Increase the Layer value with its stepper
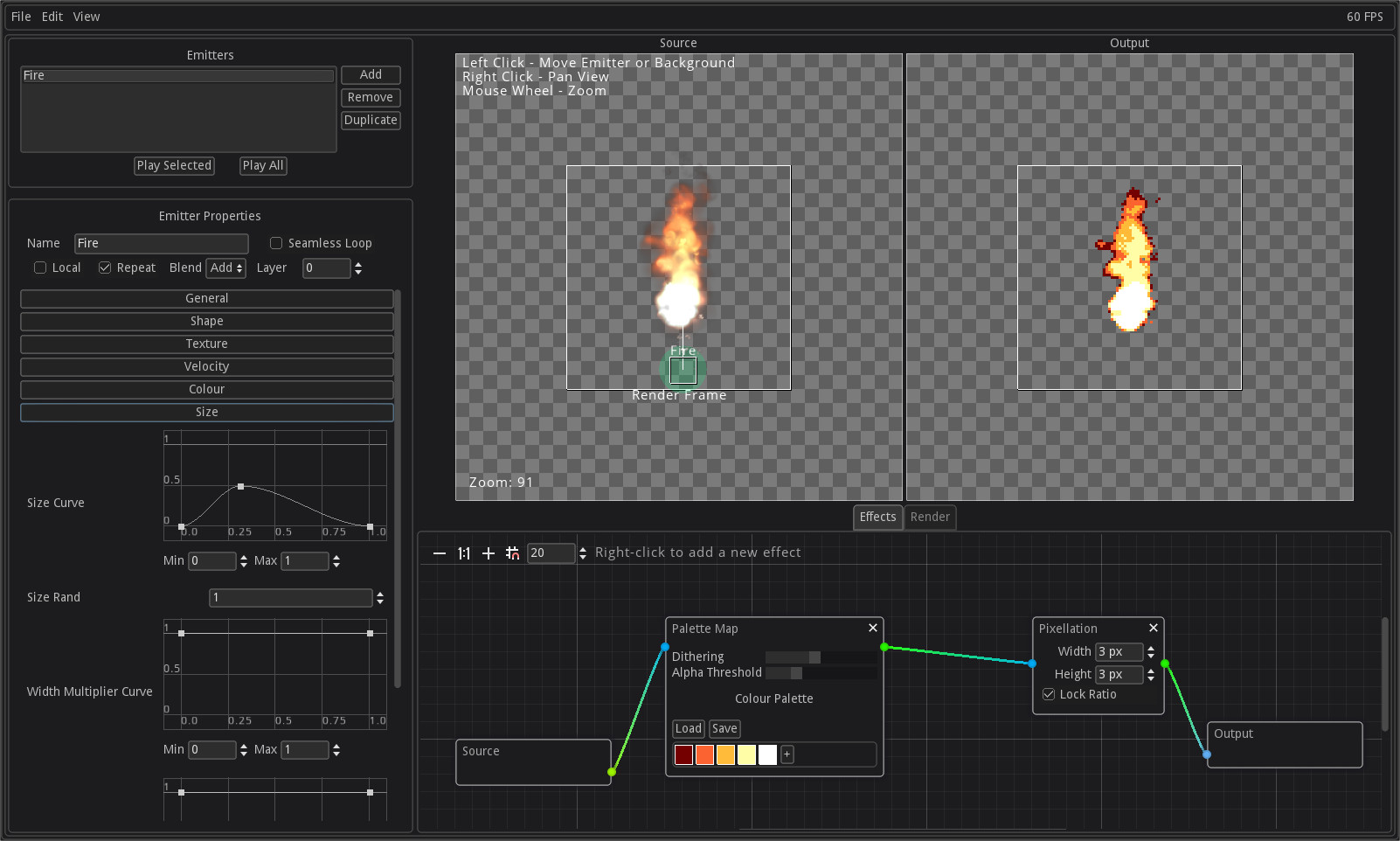Viewport: 1400px width, 841px height. pyautogui.click(x=357, y=264)
